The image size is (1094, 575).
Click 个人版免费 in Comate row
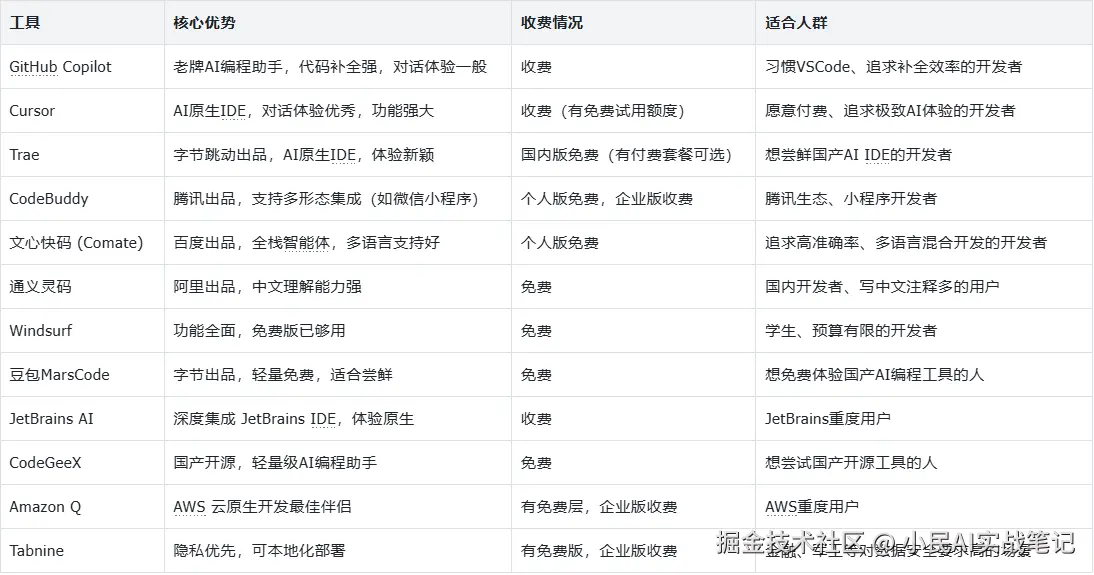(x=560, y=243)
